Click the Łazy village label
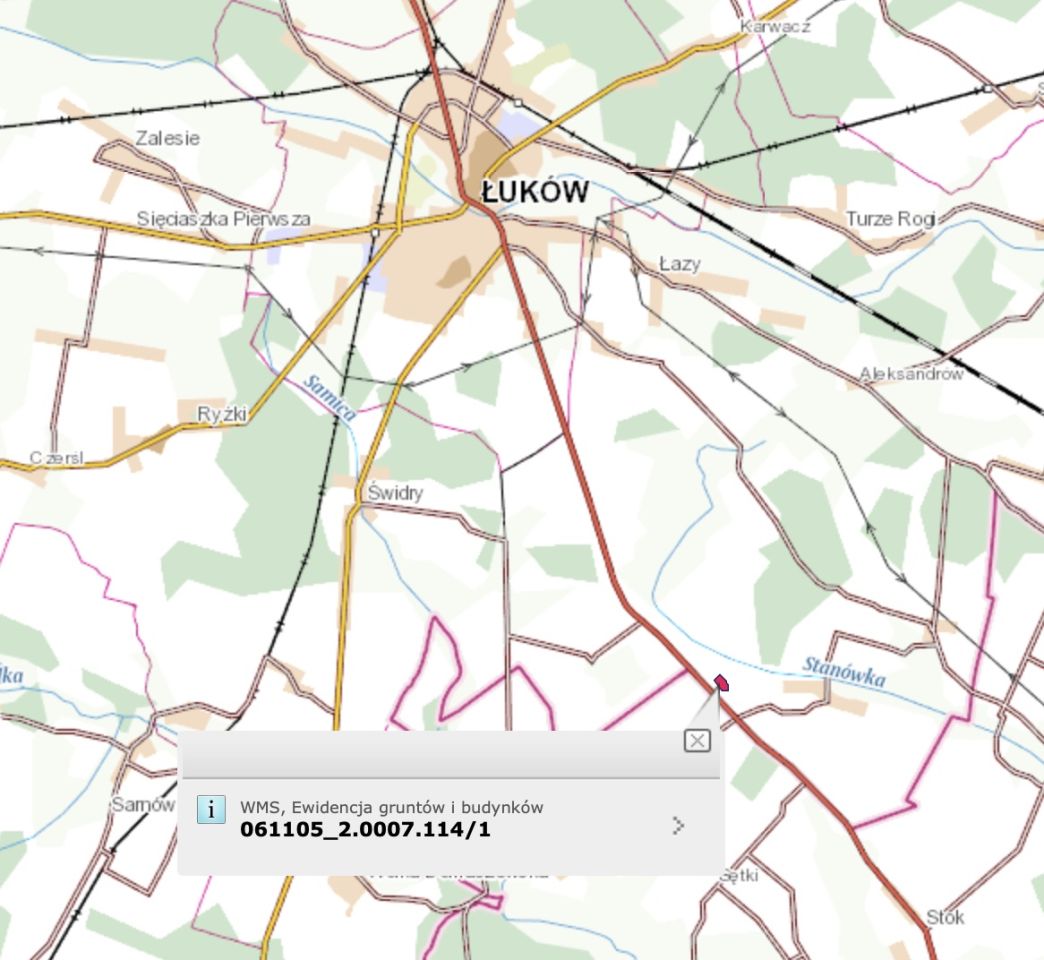The height and width of the screenshot is (960, 1044). 679,264
